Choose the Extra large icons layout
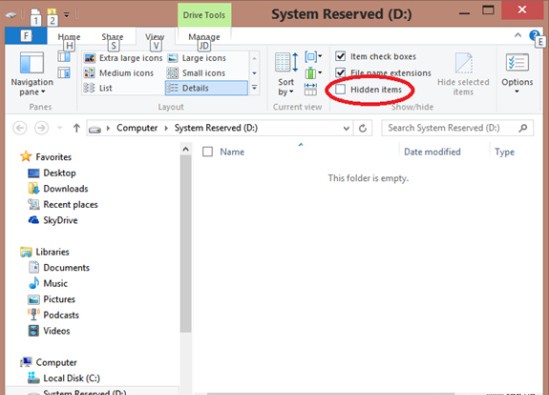The height and width of the screenshot is (395, 549). (123, 58)
